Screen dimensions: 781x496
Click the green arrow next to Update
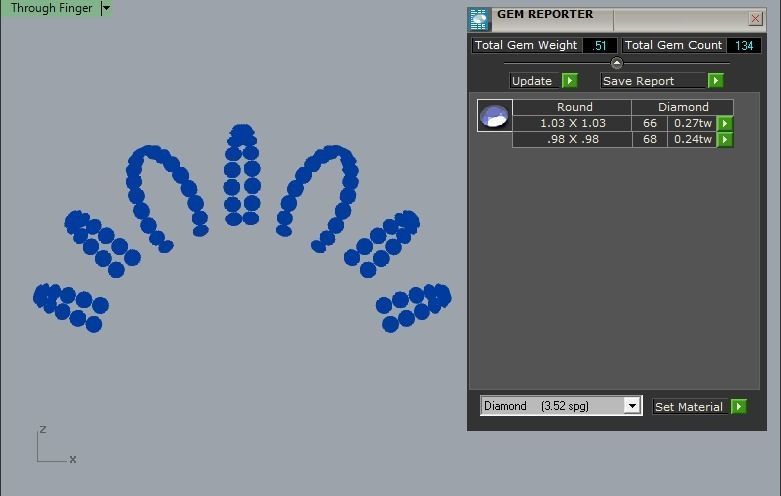(x=569, y=81)
